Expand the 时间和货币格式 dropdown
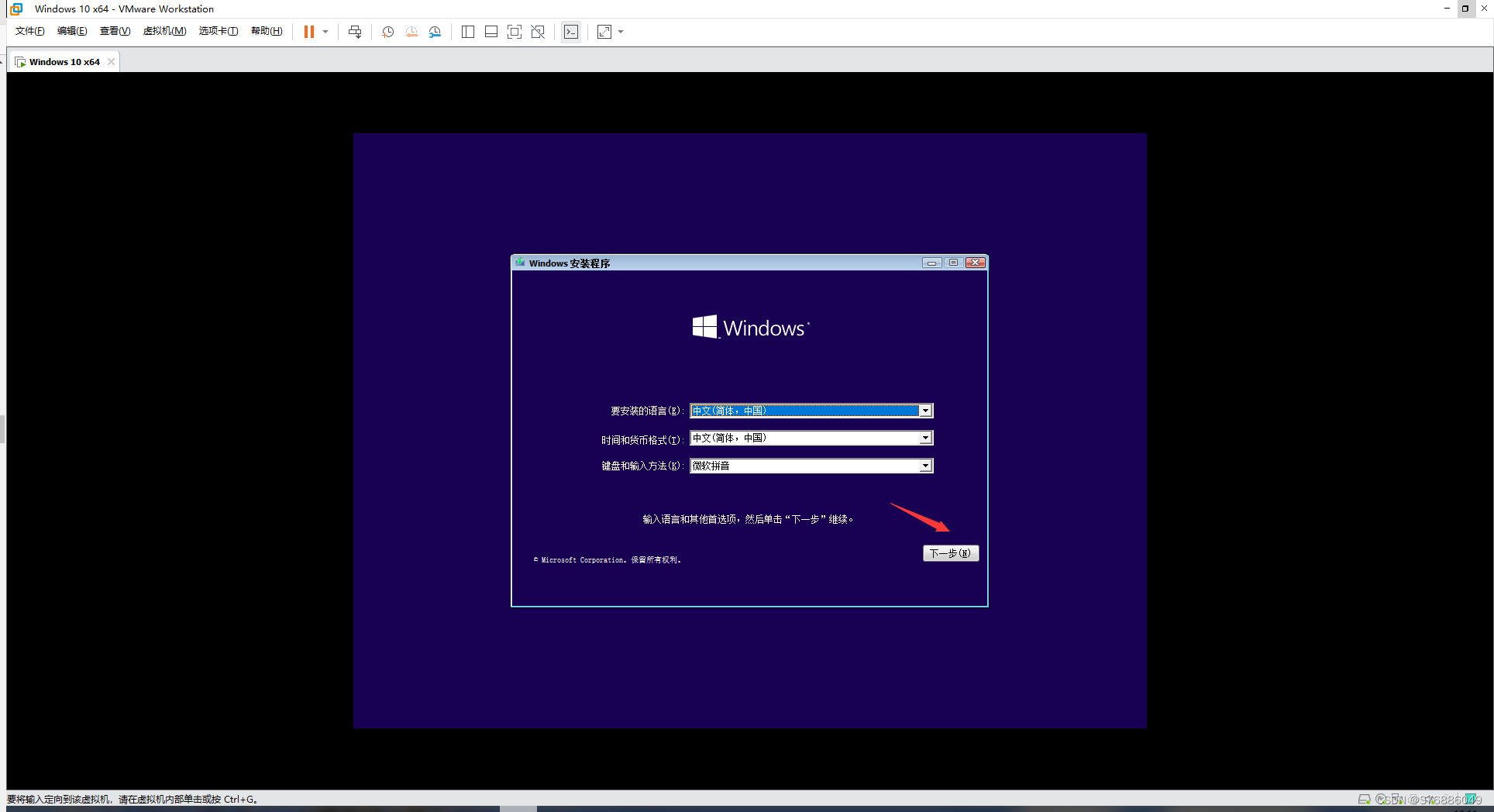This screenshot has width=1494, height=812. (925, 438)
